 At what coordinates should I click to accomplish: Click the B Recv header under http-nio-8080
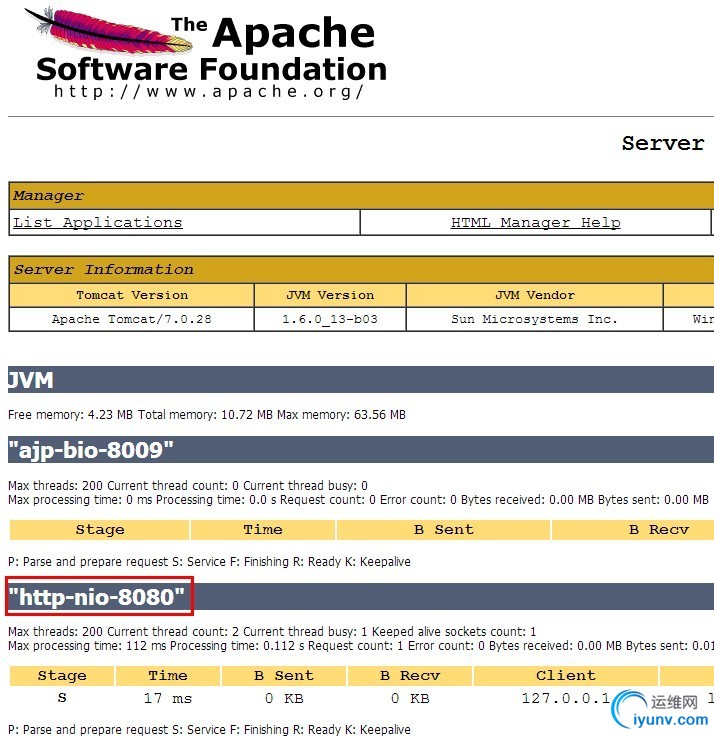click(410, 675)
